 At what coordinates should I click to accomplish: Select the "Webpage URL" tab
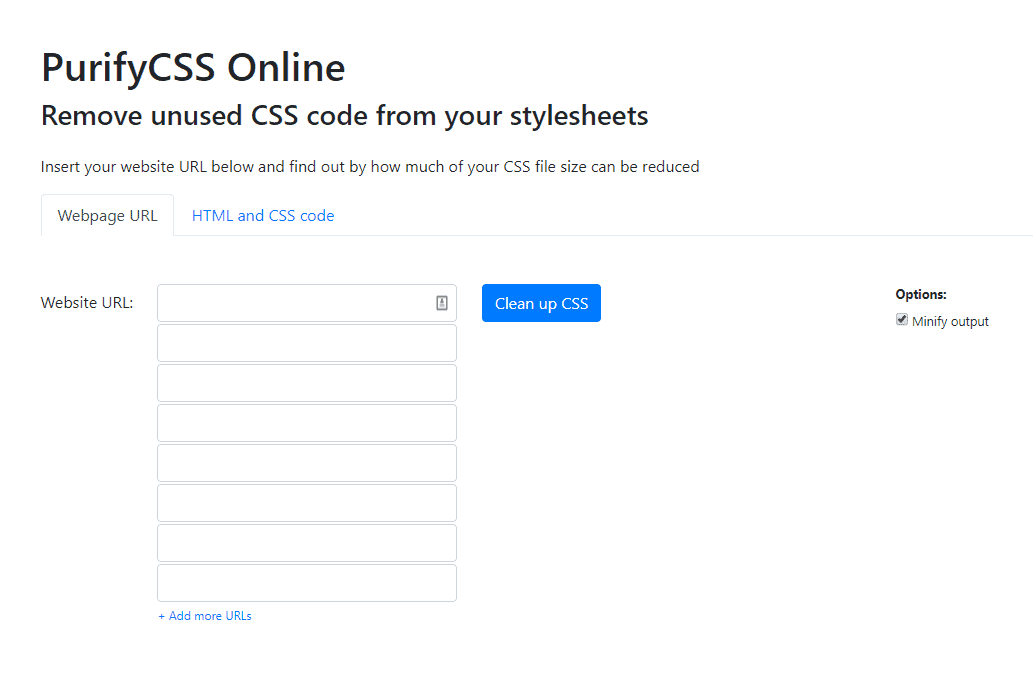107,215
